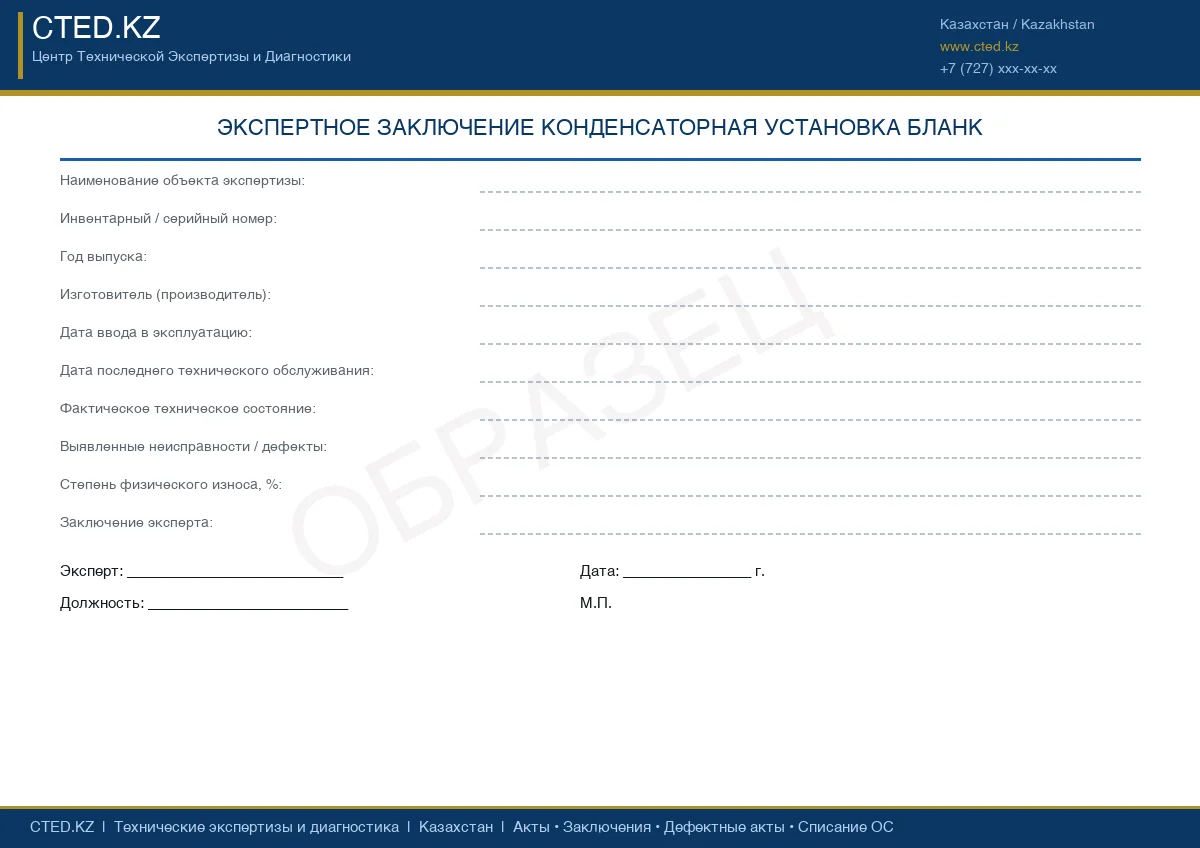Screen dimensions: 1200x848
Task: Click the Эксперт signature line
Action: click(235, 572)
